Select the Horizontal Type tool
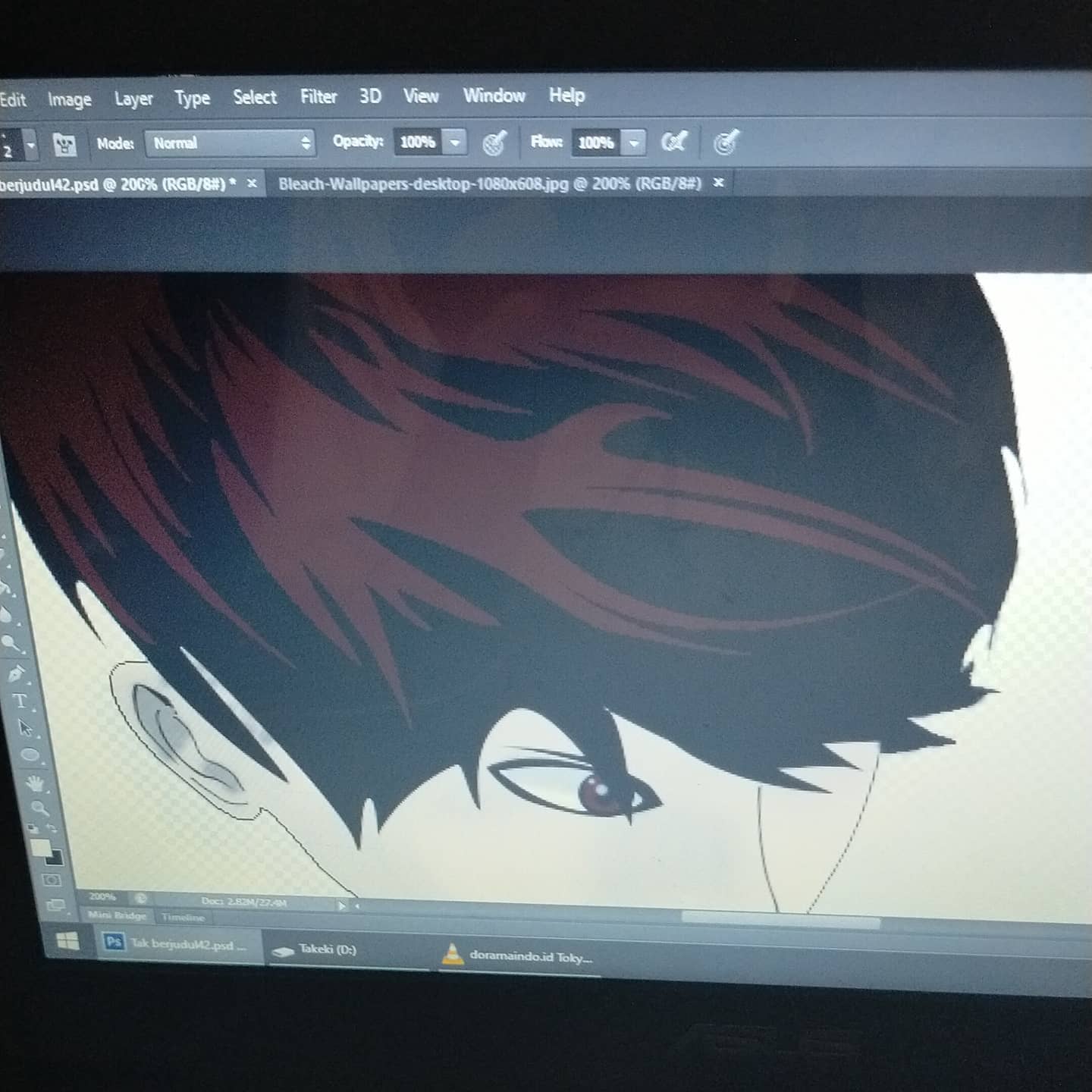Screen dimensions: 1092x1092 [x=20, y=701]
